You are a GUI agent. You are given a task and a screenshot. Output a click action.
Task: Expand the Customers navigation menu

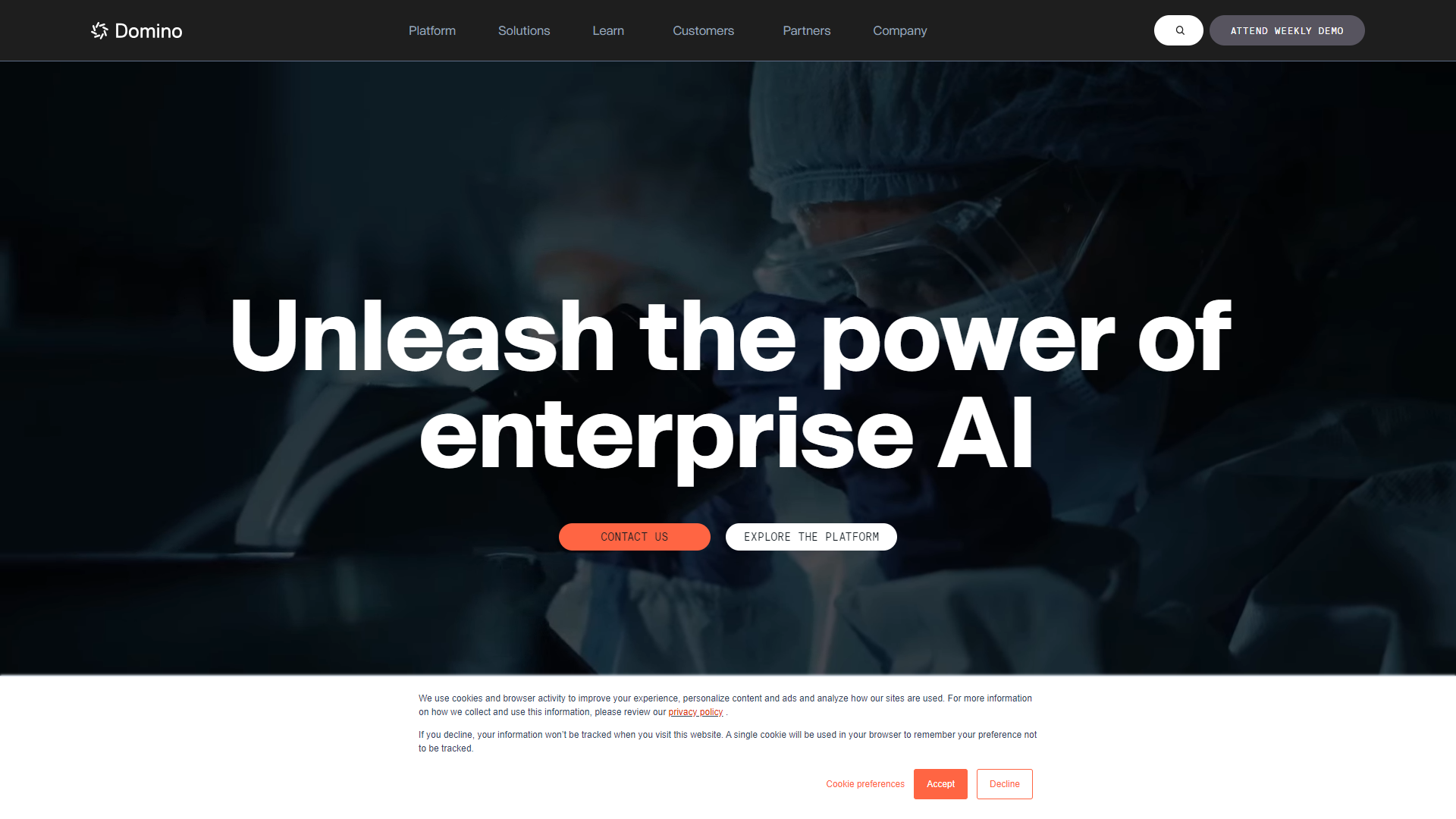(703, 30)
